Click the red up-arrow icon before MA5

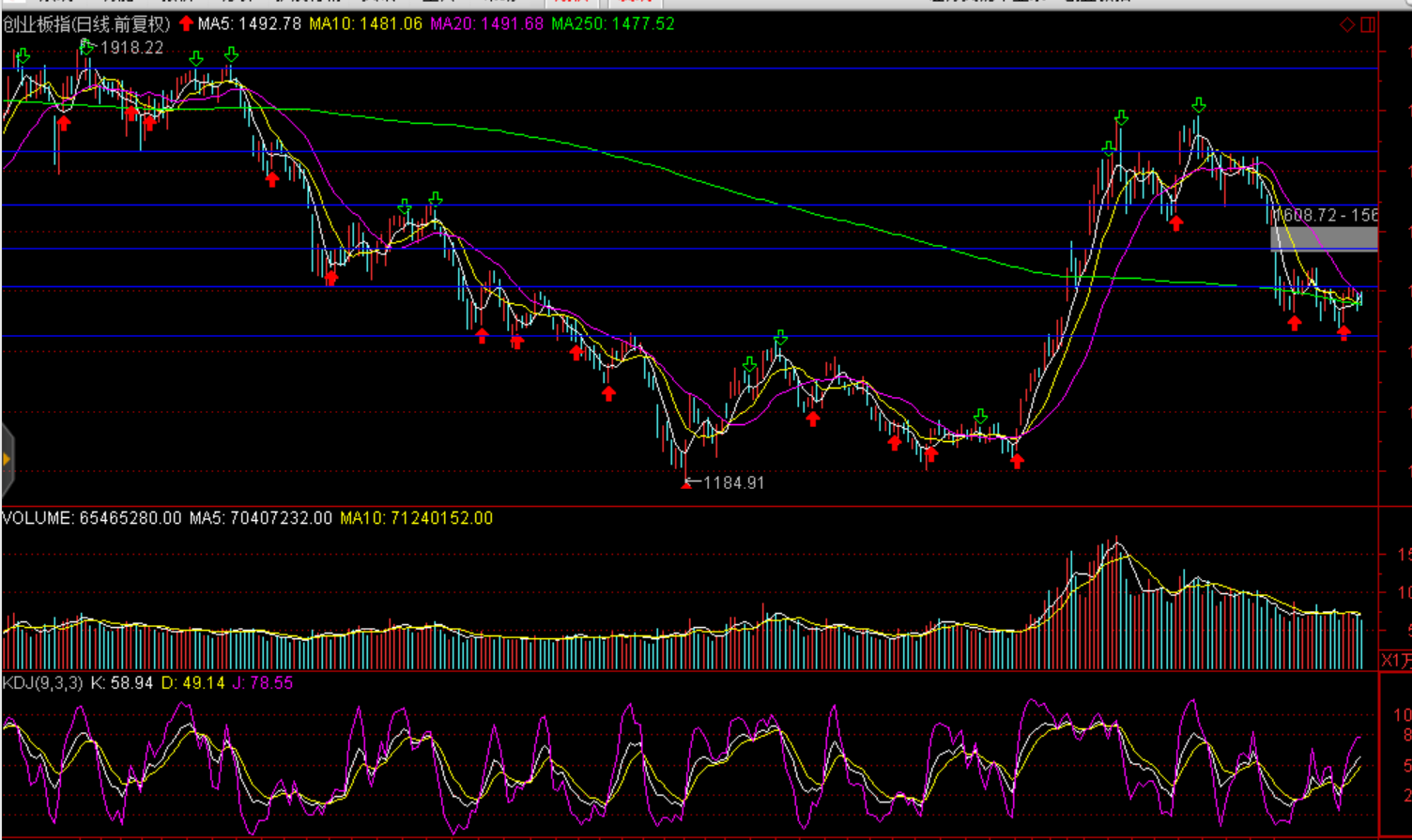tap(186, 23)
